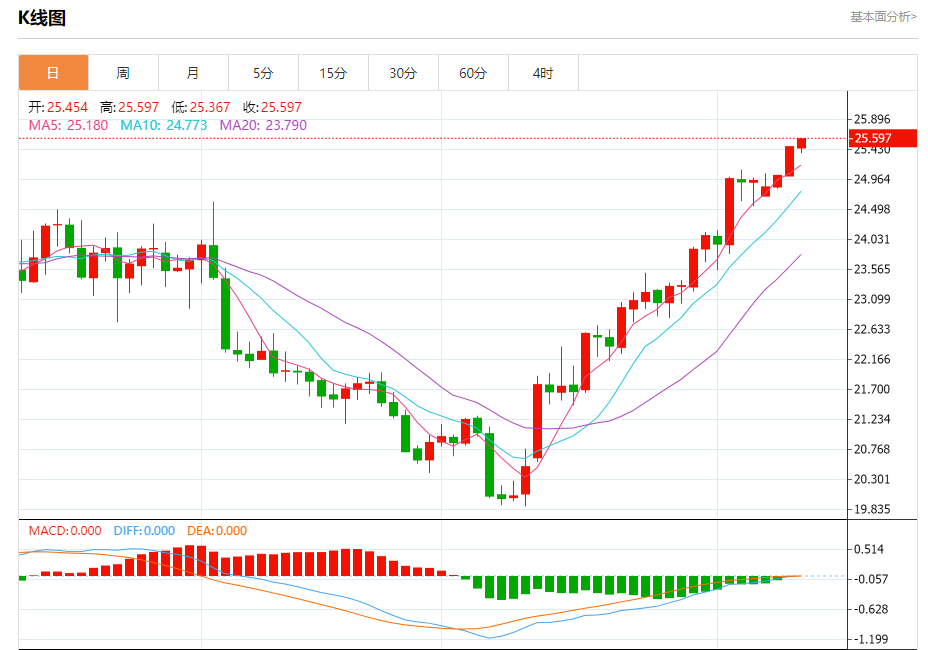Image resolution: width=928 pixels, height=650 pixels.
Task: Click the -0.628 MACD axis label
Action: click(x=871, y=609)
